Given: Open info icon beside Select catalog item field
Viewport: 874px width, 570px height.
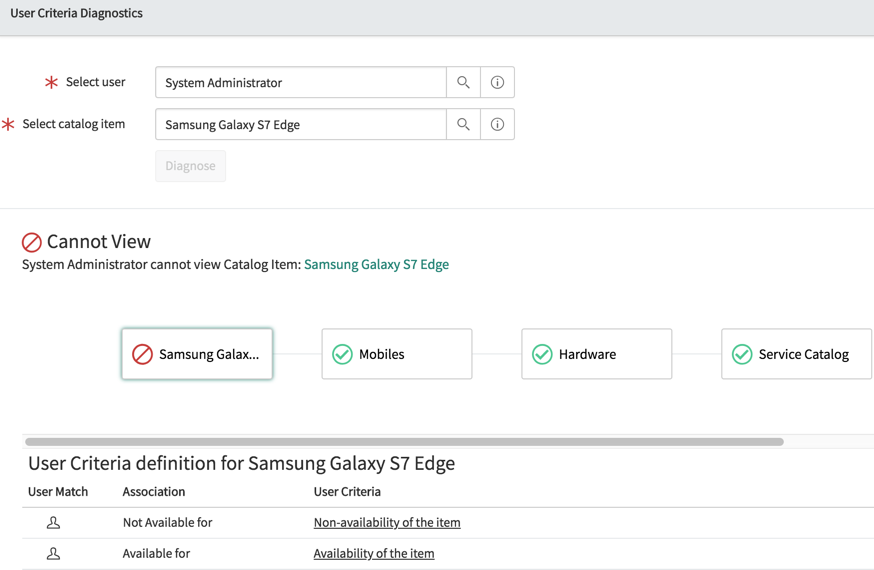Looking at the screenshot, I should 497,124.
